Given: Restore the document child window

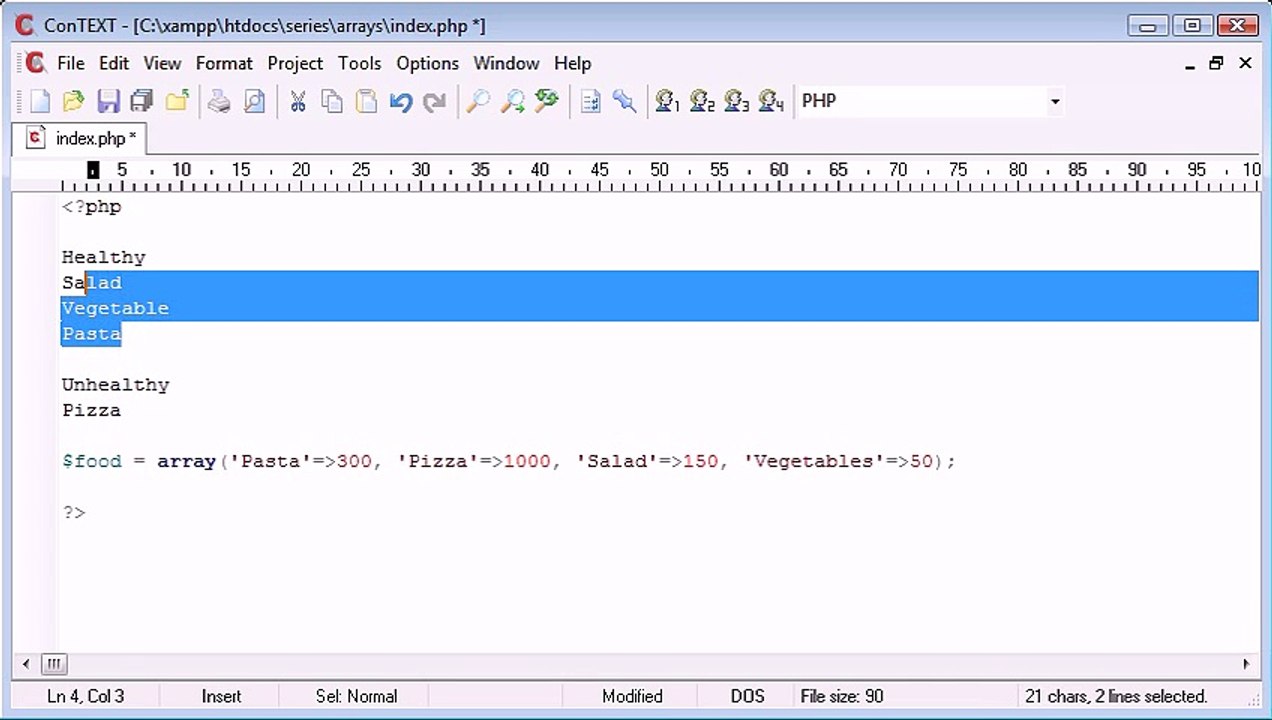Looking at the screenshot, I should tap(1216, 63).
